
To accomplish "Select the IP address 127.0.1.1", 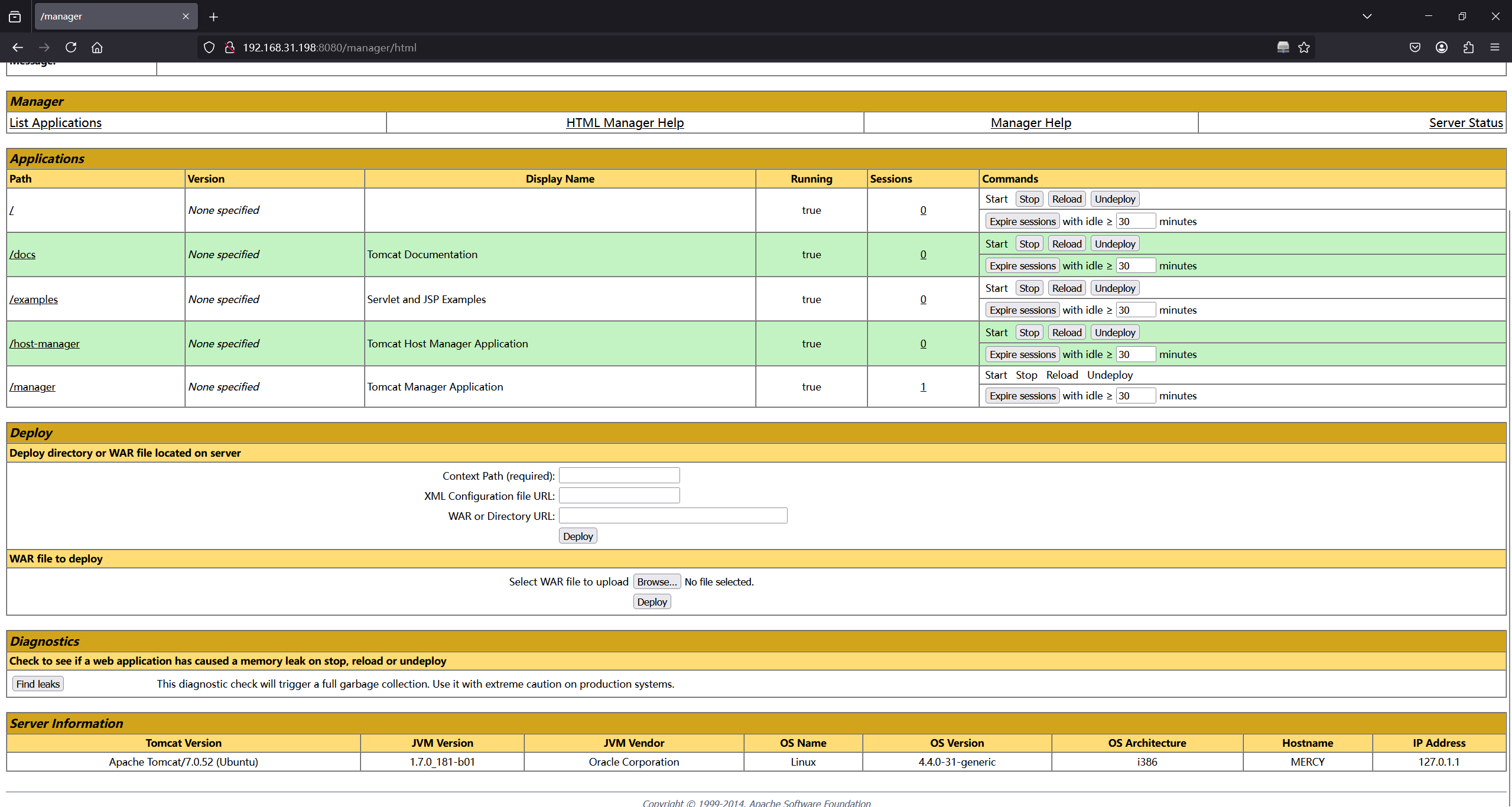I will pyautogui.click(x=1439, y=762).
